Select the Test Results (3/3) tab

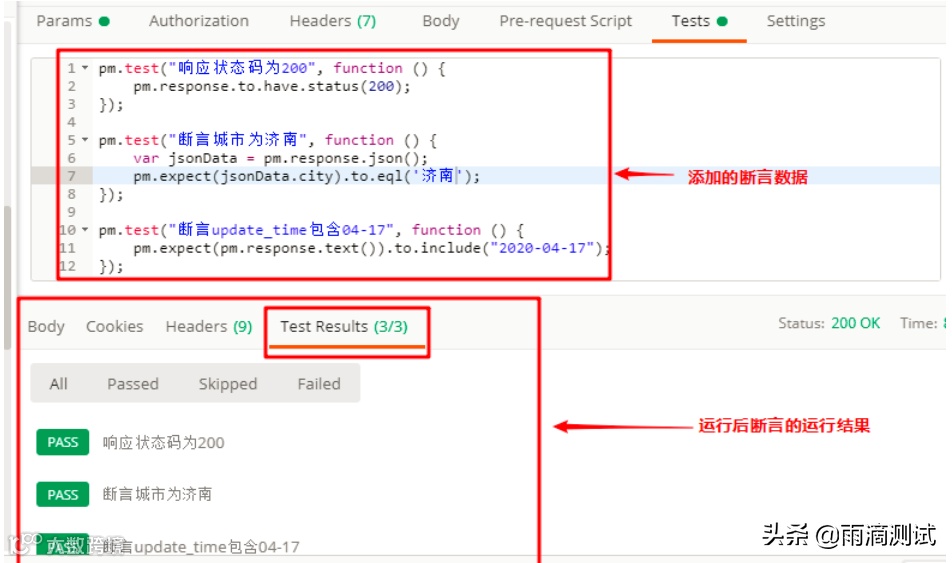coord(344,327)
